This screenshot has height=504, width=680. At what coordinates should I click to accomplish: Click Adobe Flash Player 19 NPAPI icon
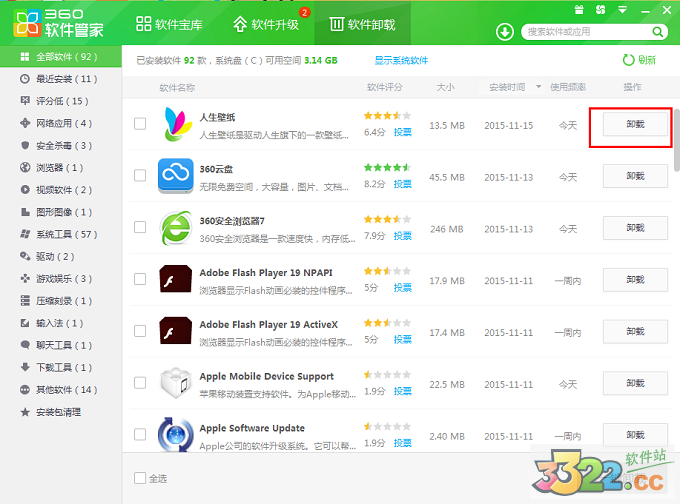click(x=176, y=279)
